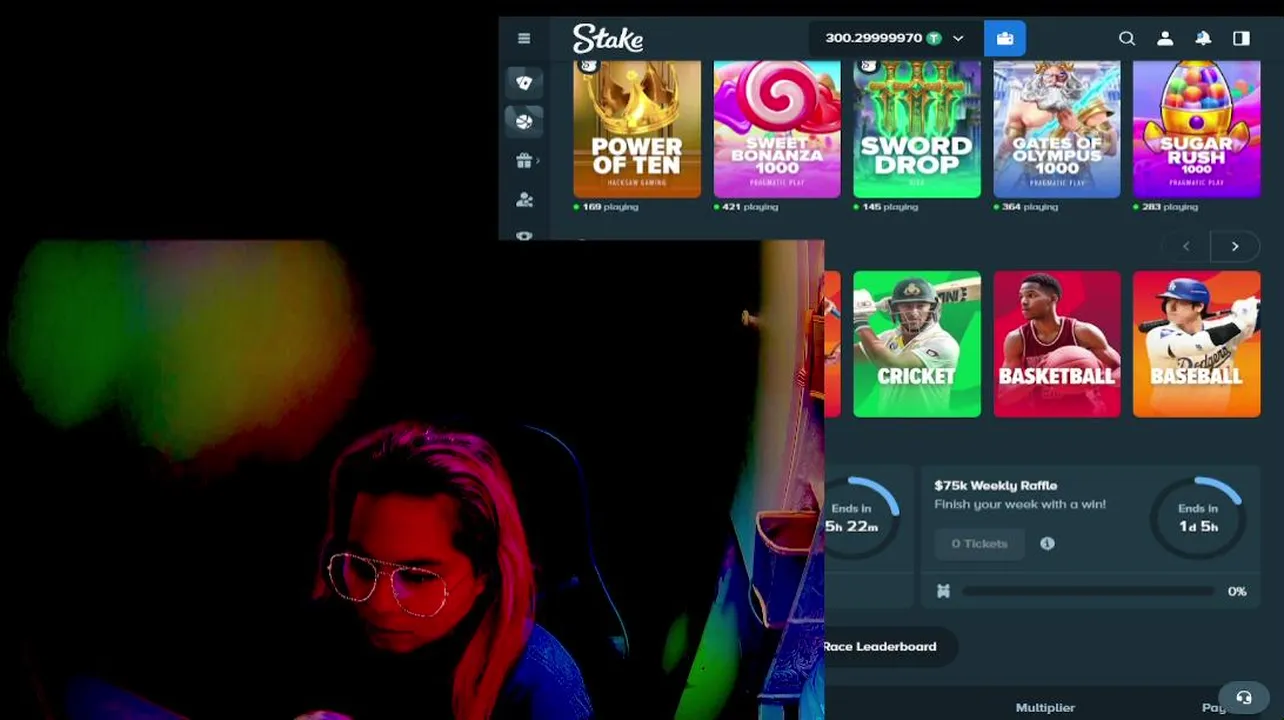Expand the balance currency dropdown
1284x720 pixels.
(958, 38)
